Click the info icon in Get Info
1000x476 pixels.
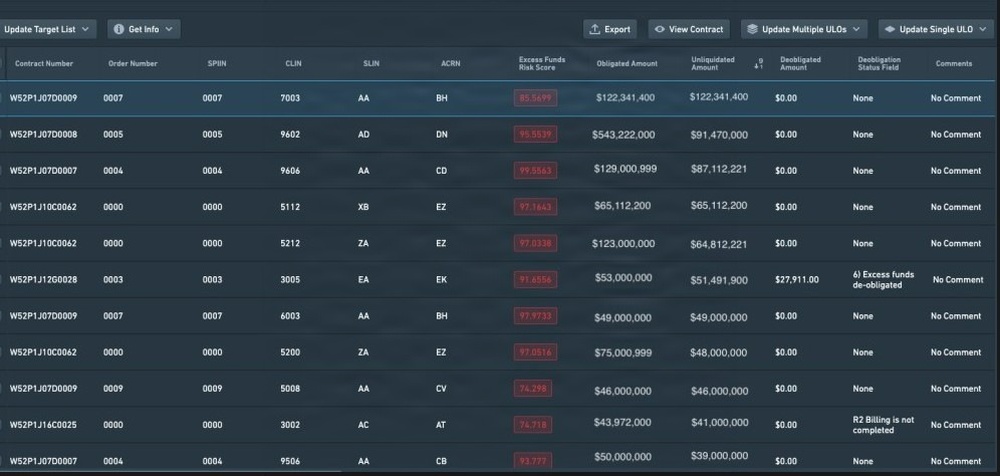click(x=119, y=29)
